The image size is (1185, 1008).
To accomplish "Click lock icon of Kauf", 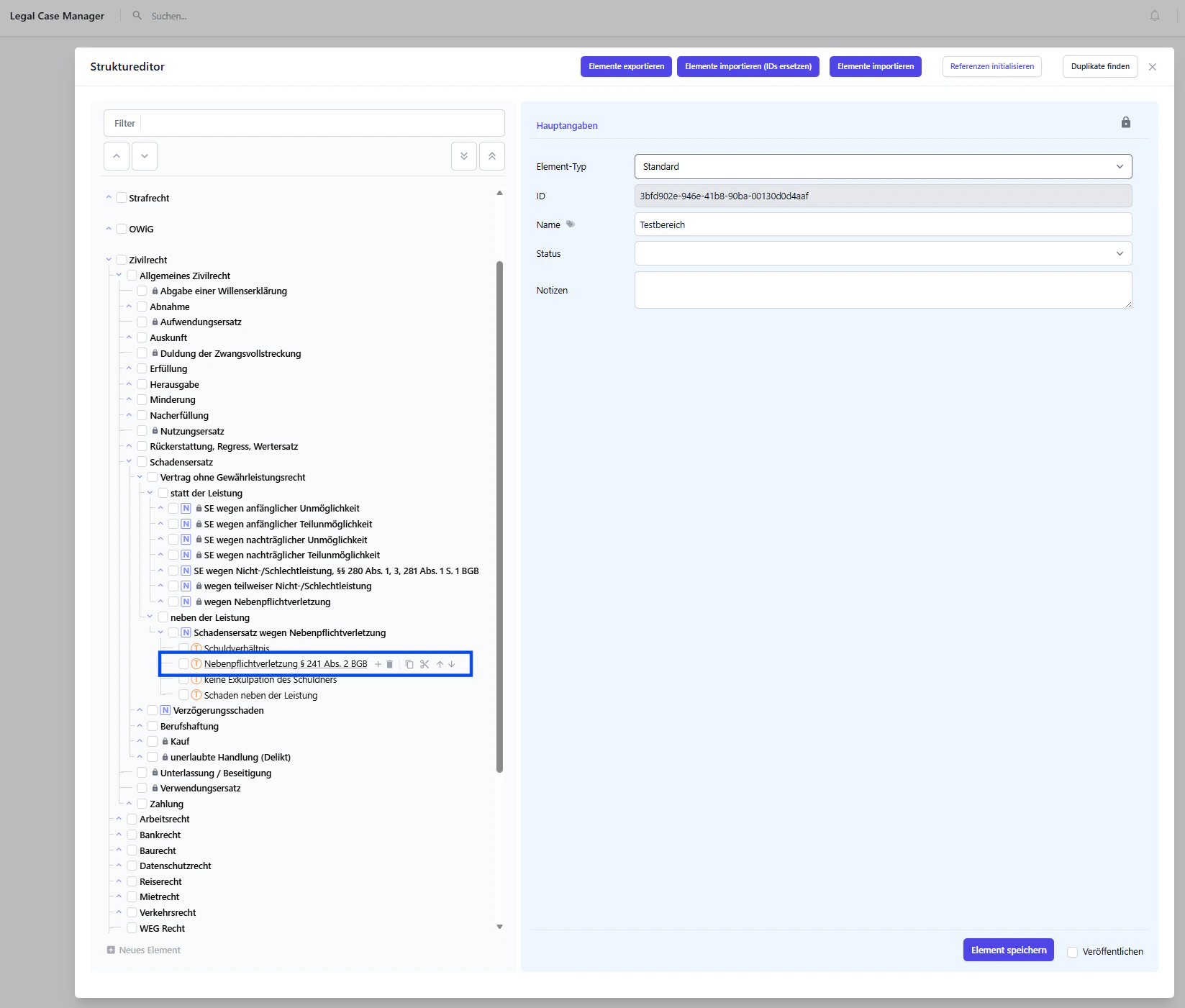I will [165, 742].
